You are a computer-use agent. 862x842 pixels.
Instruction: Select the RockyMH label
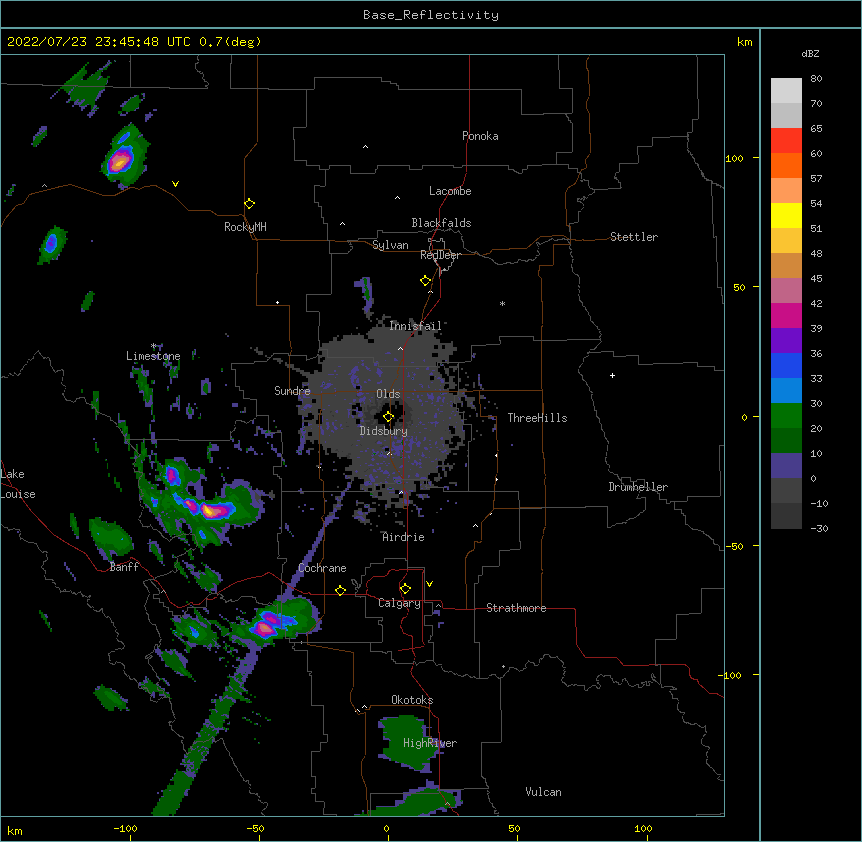(245, 227)
